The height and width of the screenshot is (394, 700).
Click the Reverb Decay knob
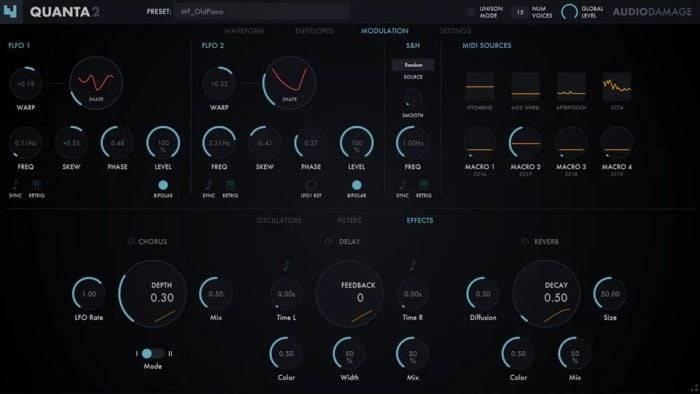click(x=546, y=294)
